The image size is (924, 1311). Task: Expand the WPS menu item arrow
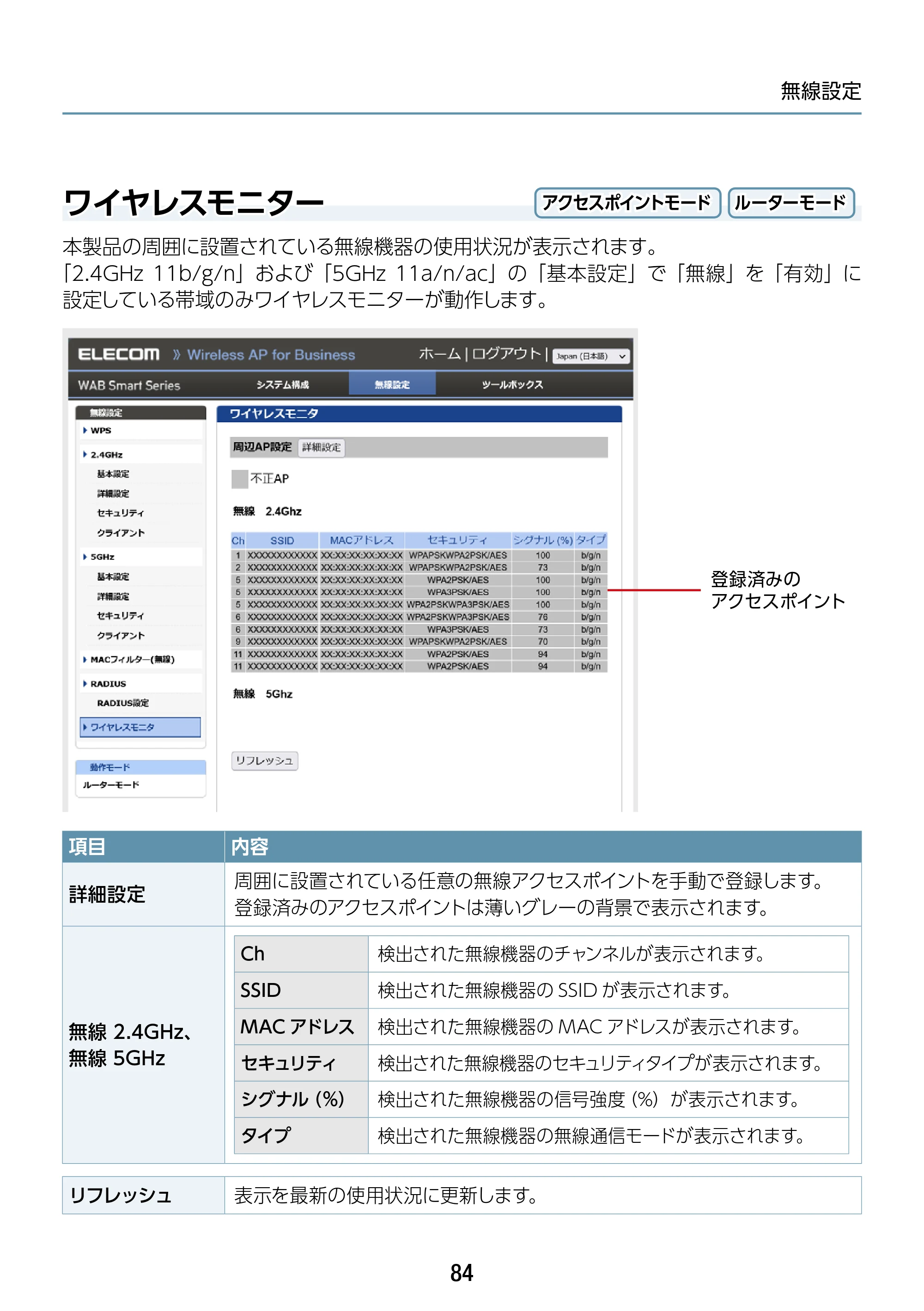[x=85, y=431]
